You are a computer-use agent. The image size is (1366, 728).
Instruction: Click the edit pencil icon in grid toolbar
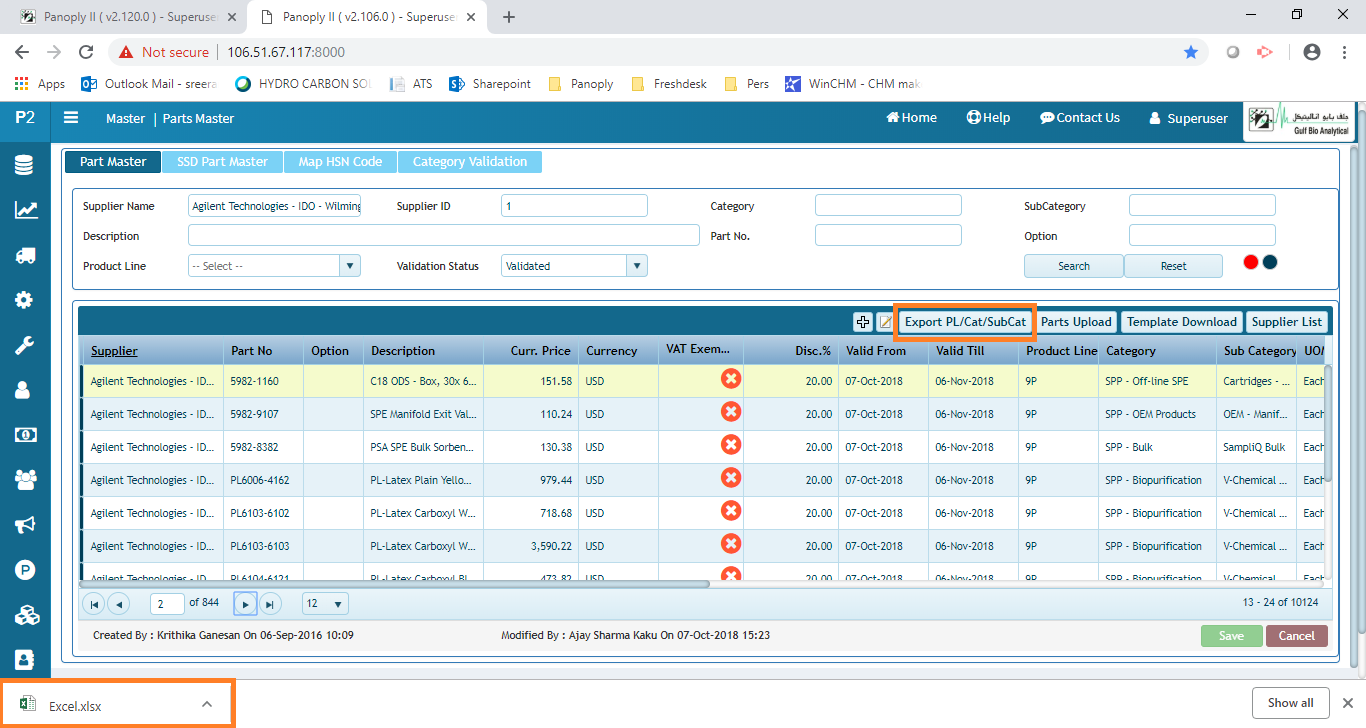(x=885, y=321)
